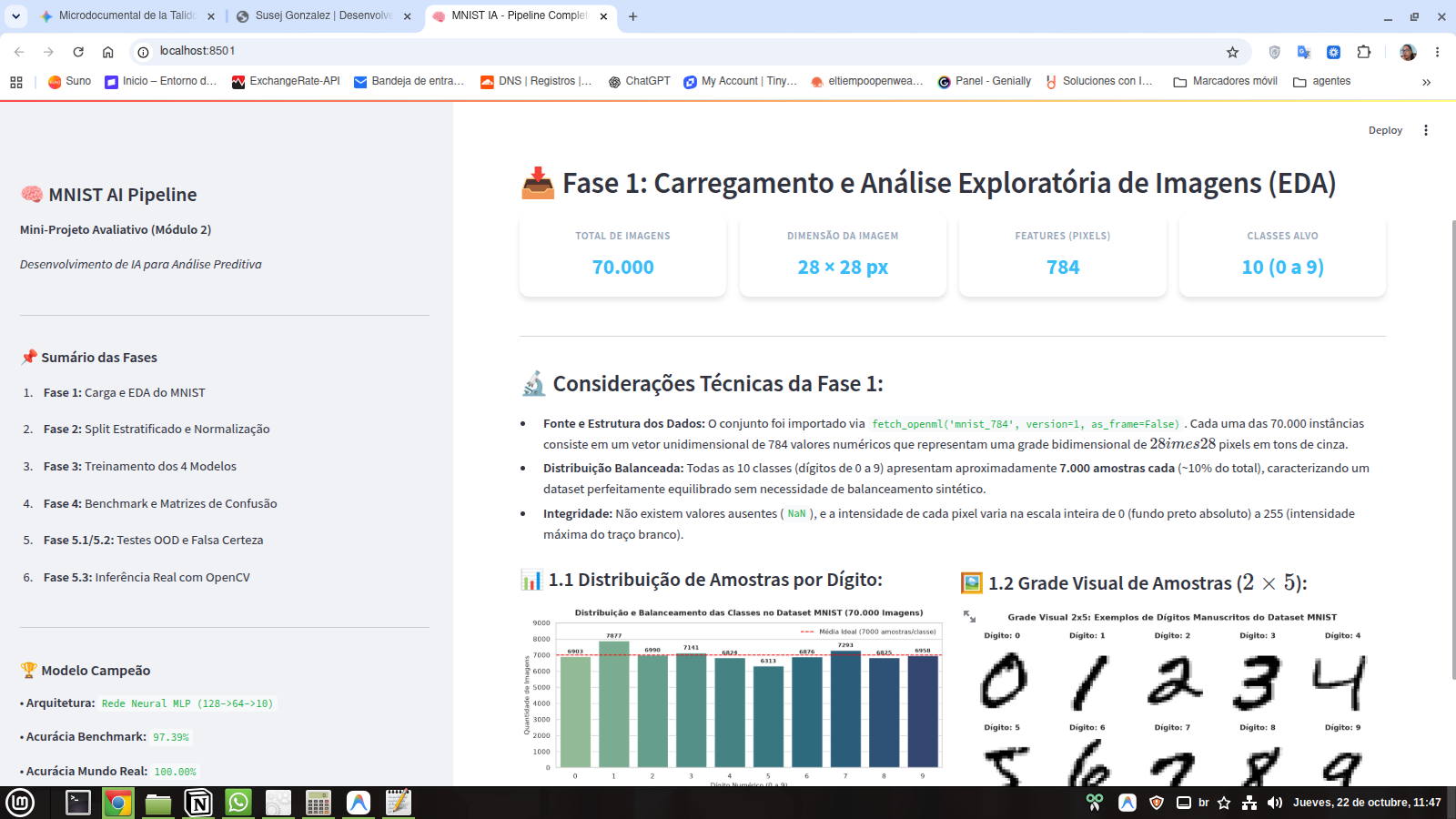Open the ChatGPT bookmark

click(639, 81)
